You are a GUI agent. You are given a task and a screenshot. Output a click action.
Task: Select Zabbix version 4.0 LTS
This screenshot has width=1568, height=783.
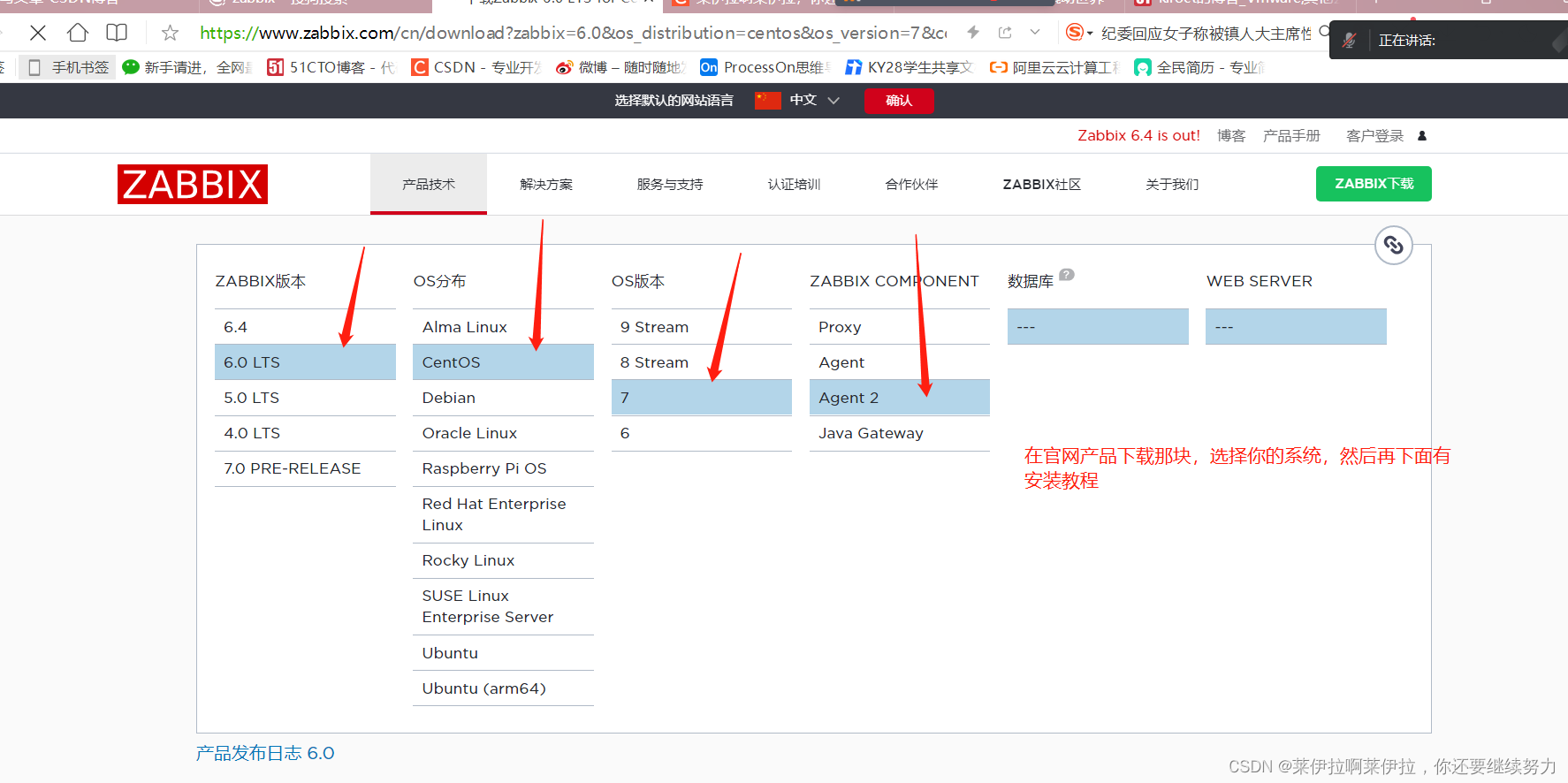click(305, 433)
